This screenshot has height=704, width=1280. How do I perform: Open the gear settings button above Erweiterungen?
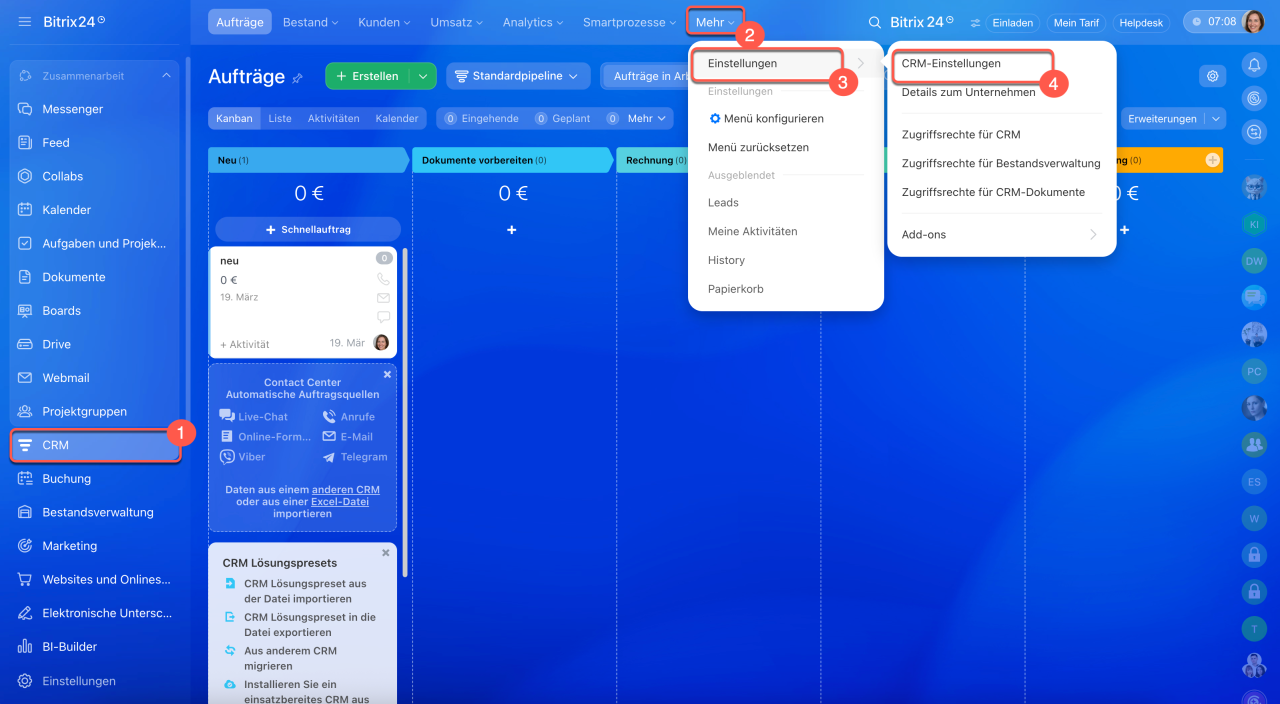(x=1213, y=76)
